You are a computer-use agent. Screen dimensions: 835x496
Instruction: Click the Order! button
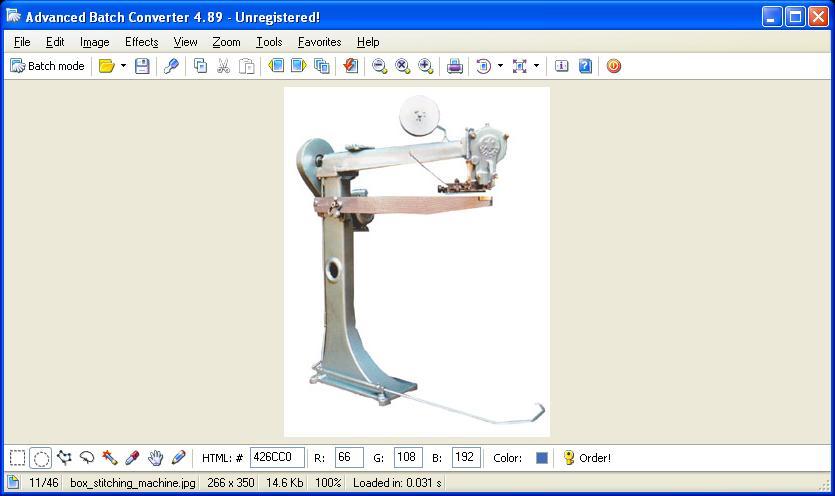pyautogui.click(x=587, y=458)
